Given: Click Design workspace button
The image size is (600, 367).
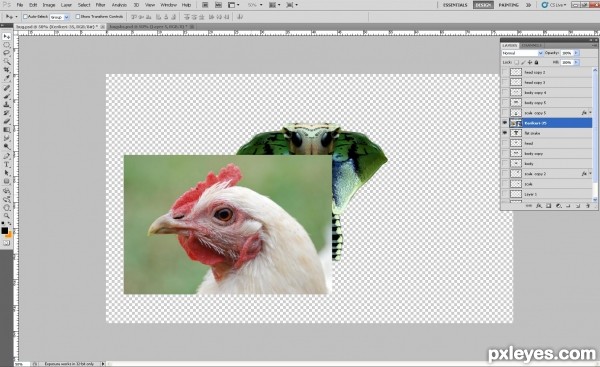Looking at the screenshot, I should pos(483,5).
